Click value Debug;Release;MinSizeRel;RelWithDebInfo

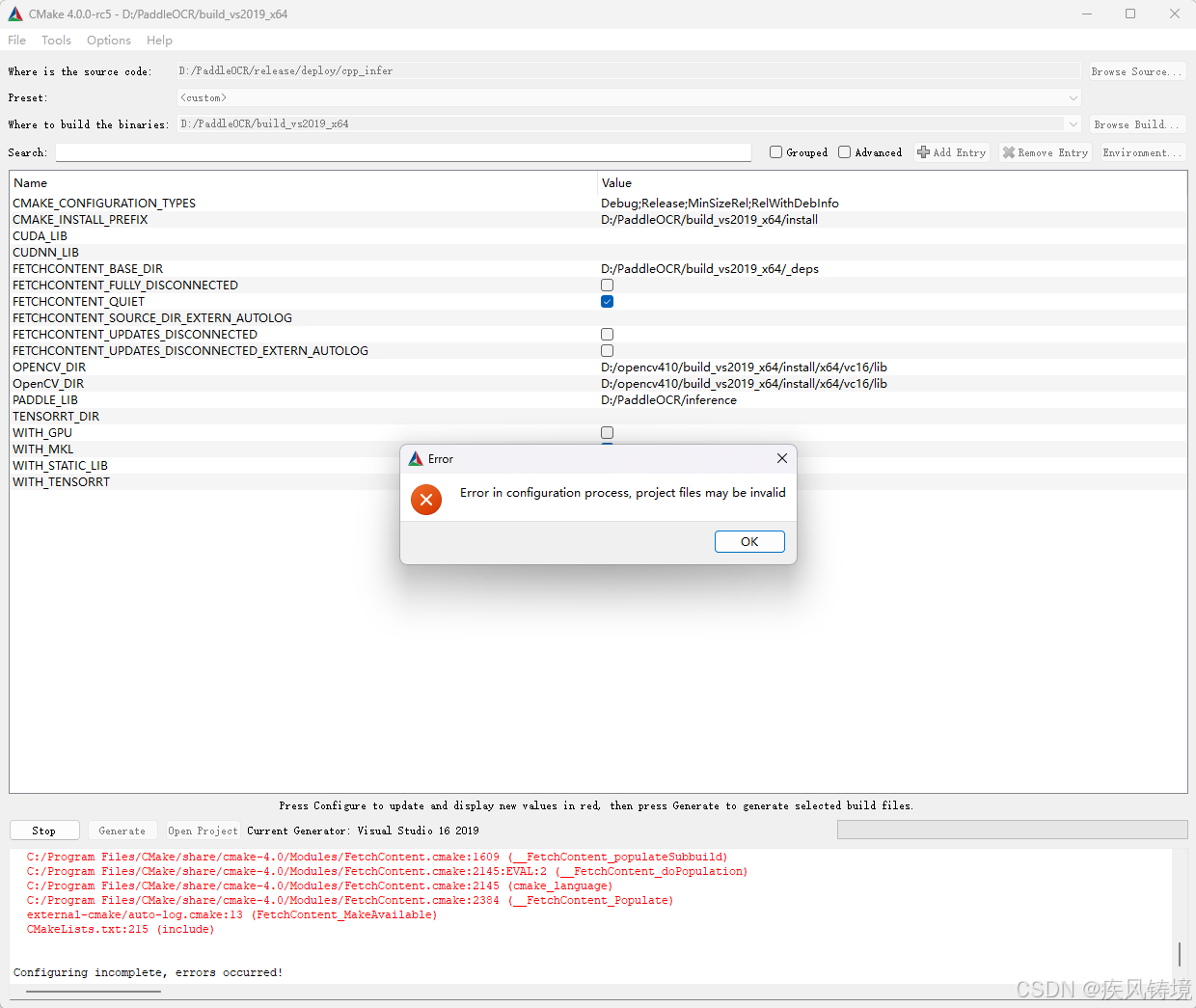720,204
